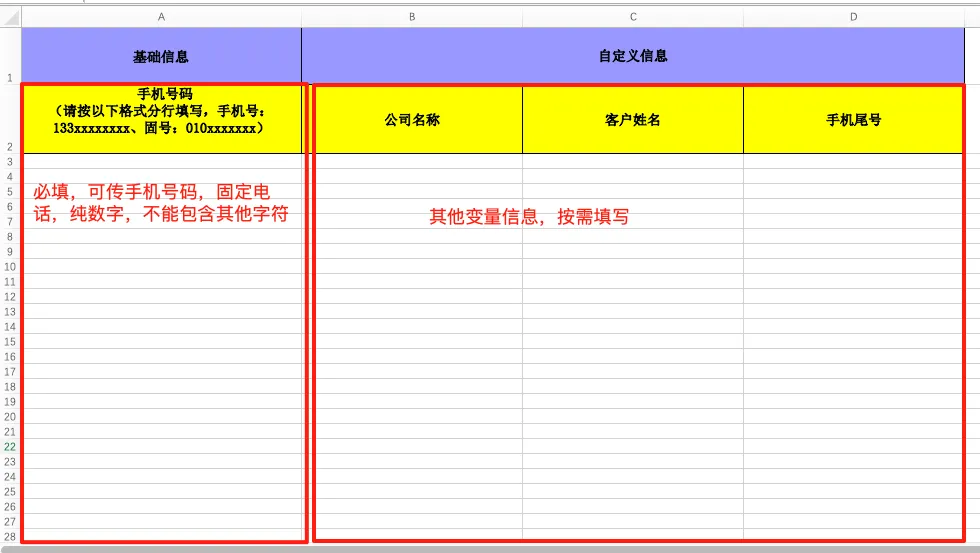
Task: Select the 公司名称 header cell
Action: pos(412,120)
